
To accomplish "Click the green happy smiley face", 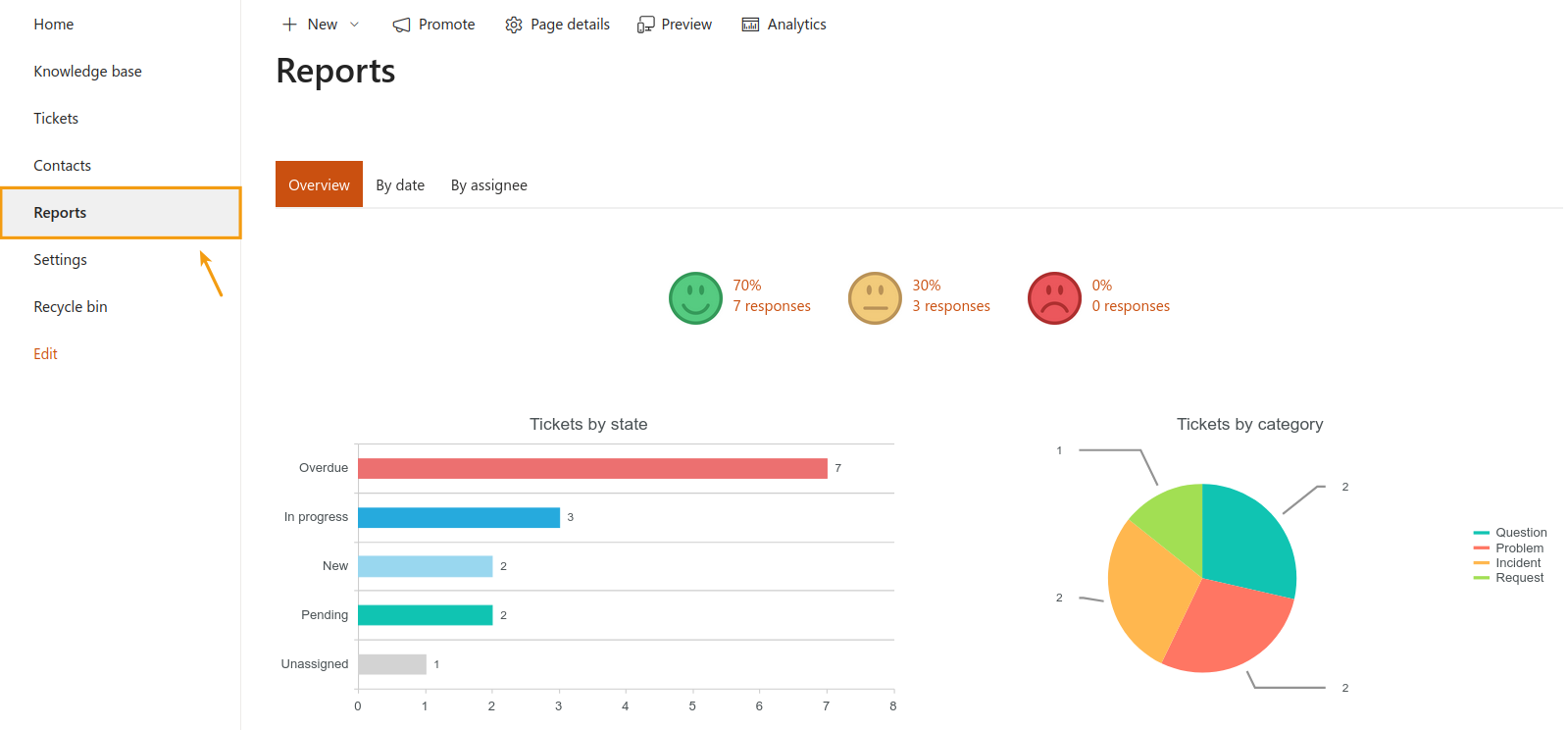I will (x=695, y=298).
